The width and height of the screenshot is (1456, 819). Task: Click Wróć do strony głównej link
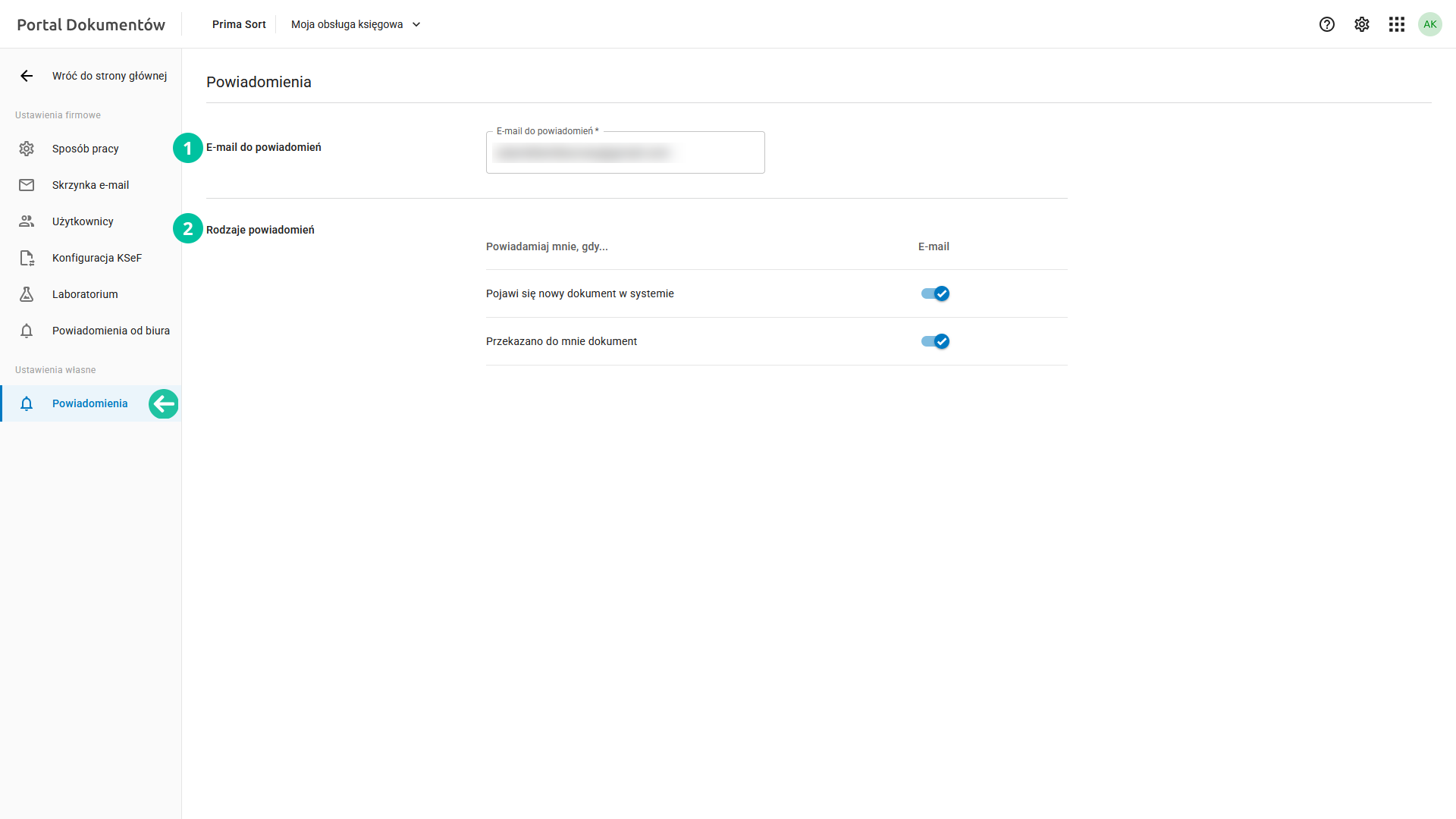[x=109, y=76]
